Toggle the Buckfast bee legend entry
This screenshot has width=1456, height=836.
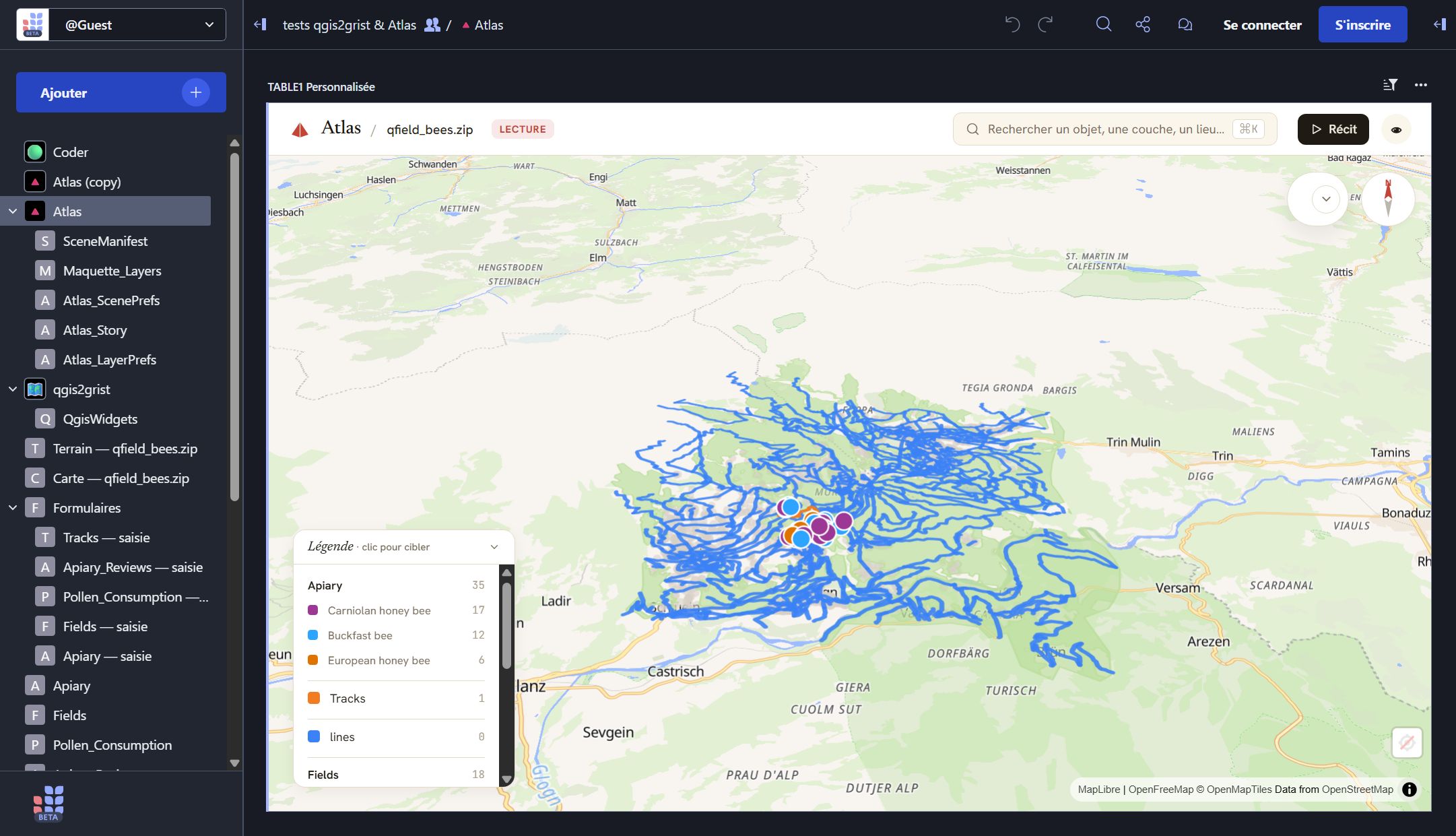tap(396, 635)
